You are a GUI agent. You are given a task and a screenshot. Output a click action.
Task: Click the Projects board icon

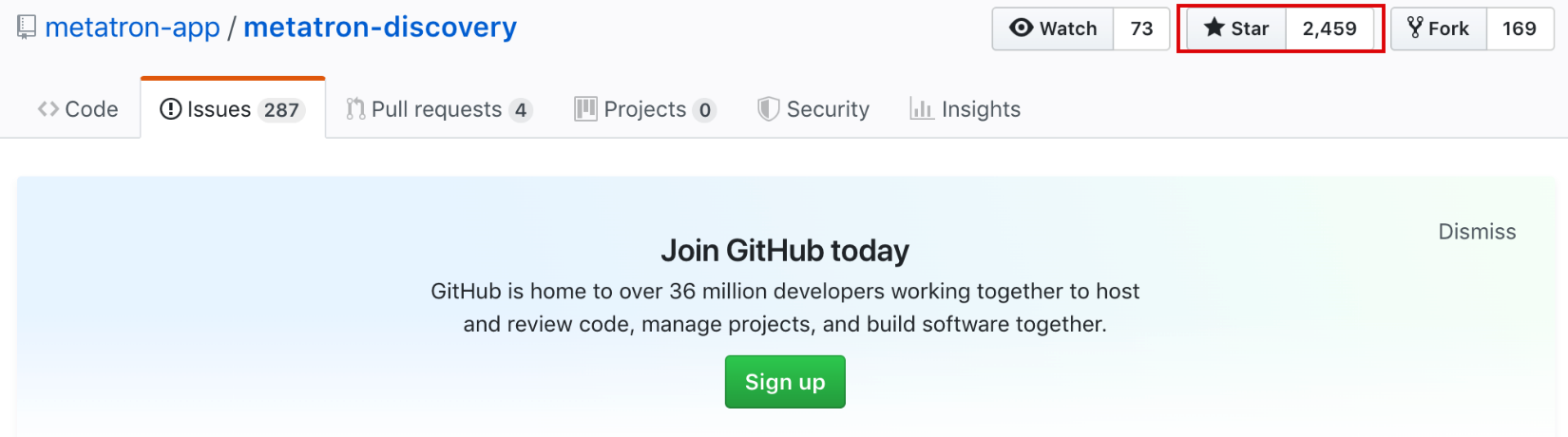[585, 109]
